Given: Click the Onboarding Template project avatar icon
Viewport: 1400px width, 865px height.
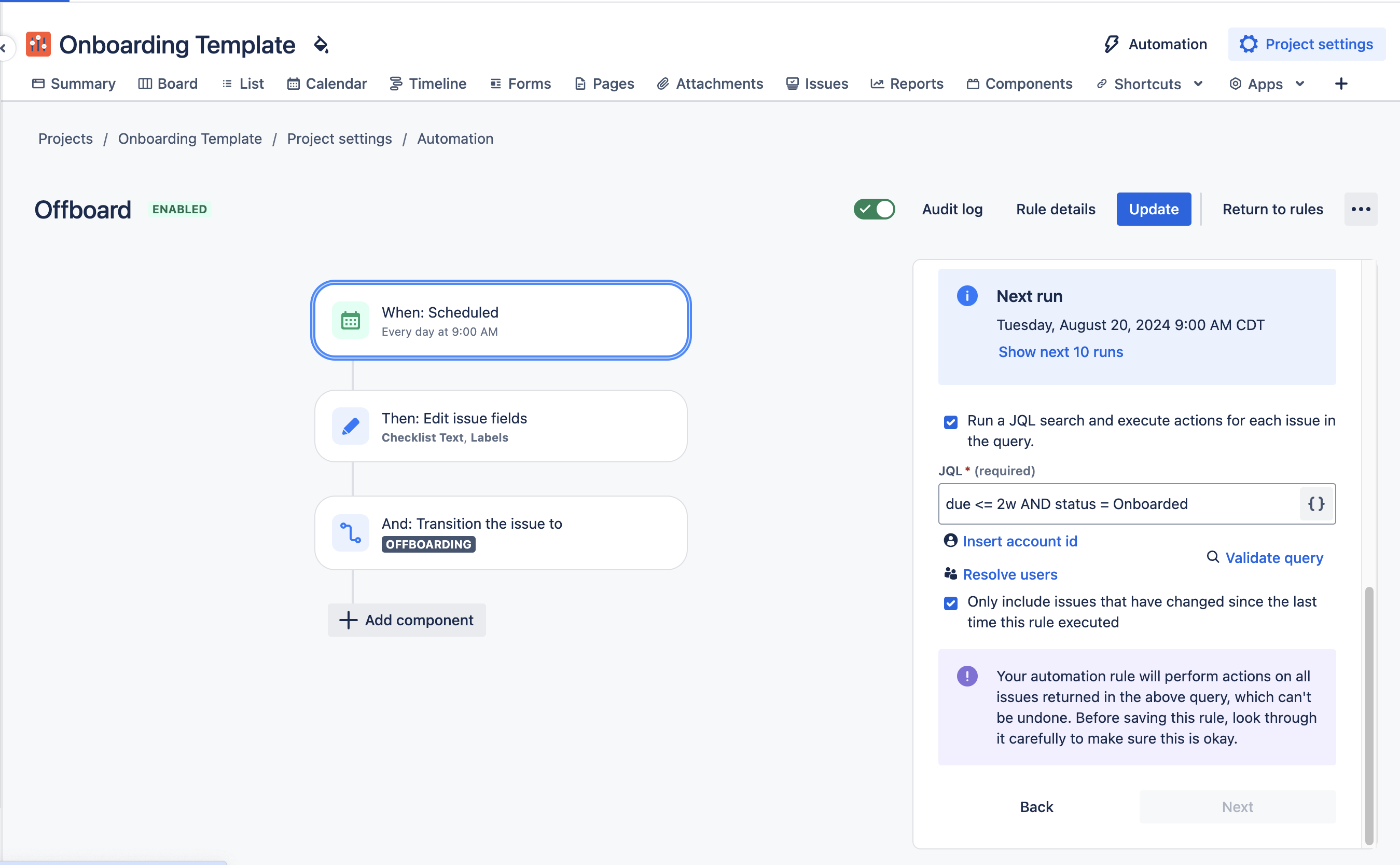Looking at the screenshot, I should pyautogui.click(x=38, y=45).
